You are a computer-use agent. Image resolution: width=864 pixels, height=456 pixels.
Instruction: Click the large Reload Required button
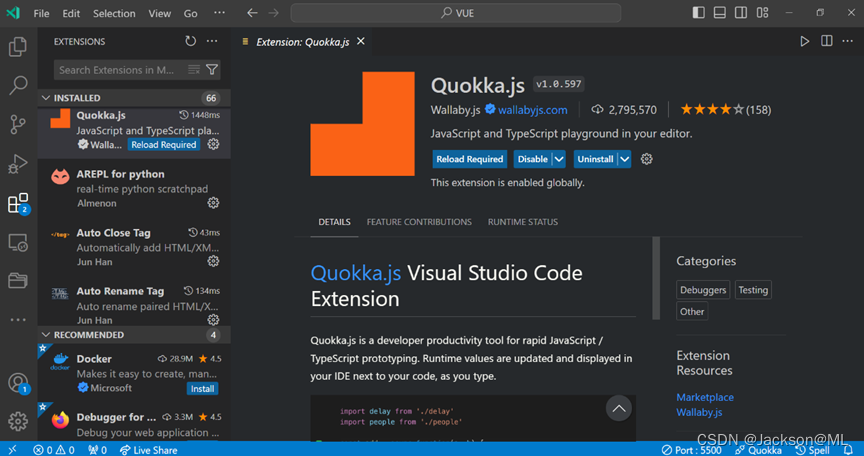click(469, 159)
